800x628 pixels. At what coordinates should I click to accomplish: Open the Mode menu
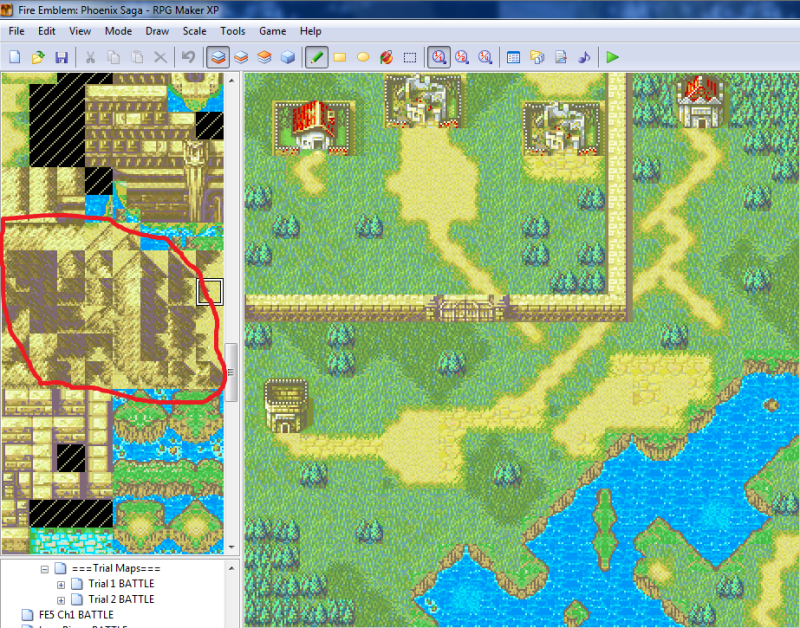tap(118, 31)
